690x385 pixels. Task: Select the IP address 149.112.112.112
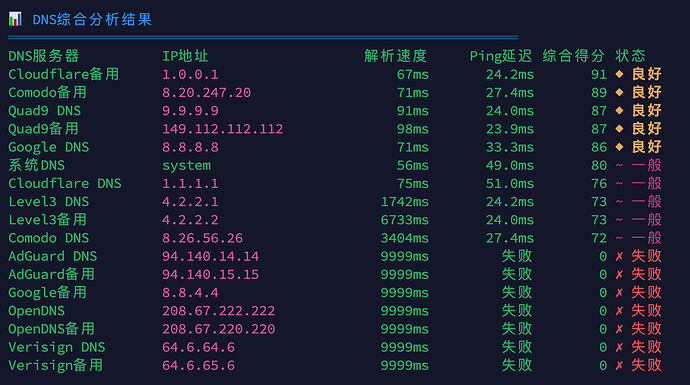(x=223, y=129)
